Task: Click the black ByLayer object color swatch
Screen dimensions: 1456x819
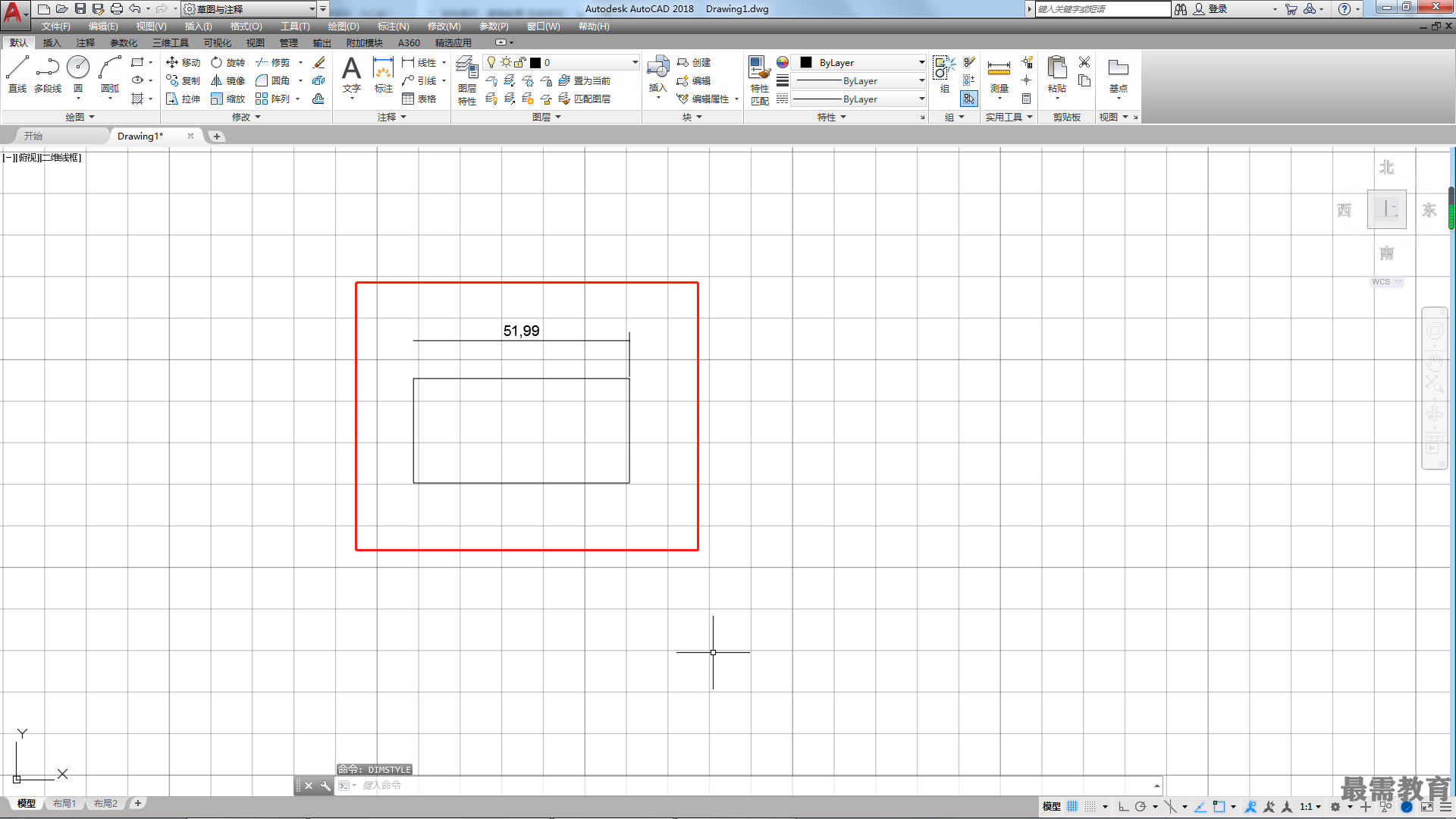Action: pos(806,62)
